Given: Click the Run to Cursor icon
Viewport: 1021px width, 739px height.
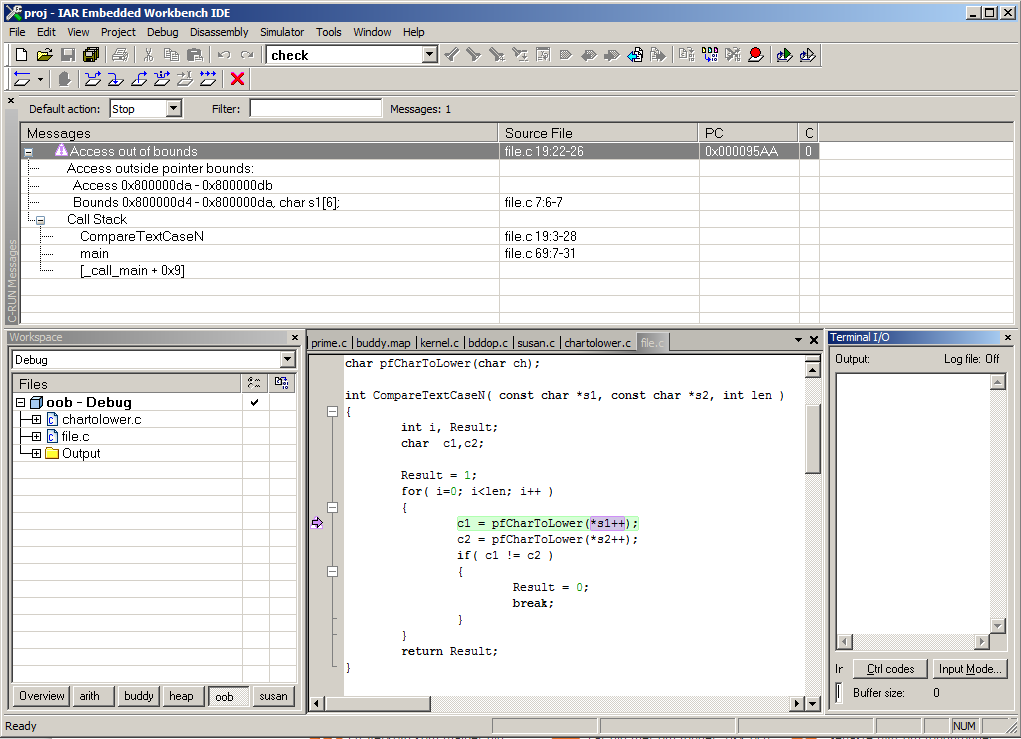Looking at the screenshot, I should point(185,79).
